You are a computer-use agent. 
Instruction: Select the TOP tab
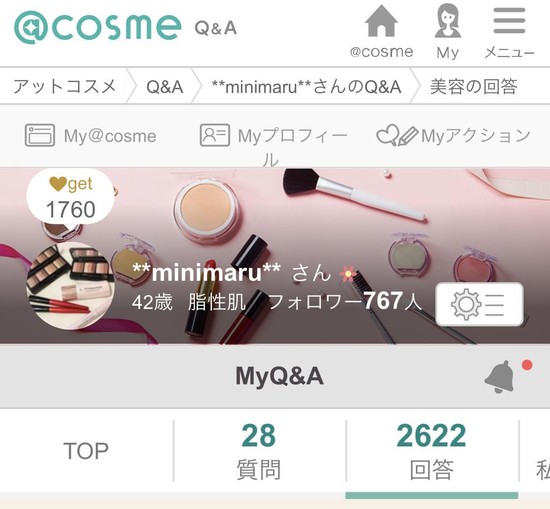(x=86, y=451)
